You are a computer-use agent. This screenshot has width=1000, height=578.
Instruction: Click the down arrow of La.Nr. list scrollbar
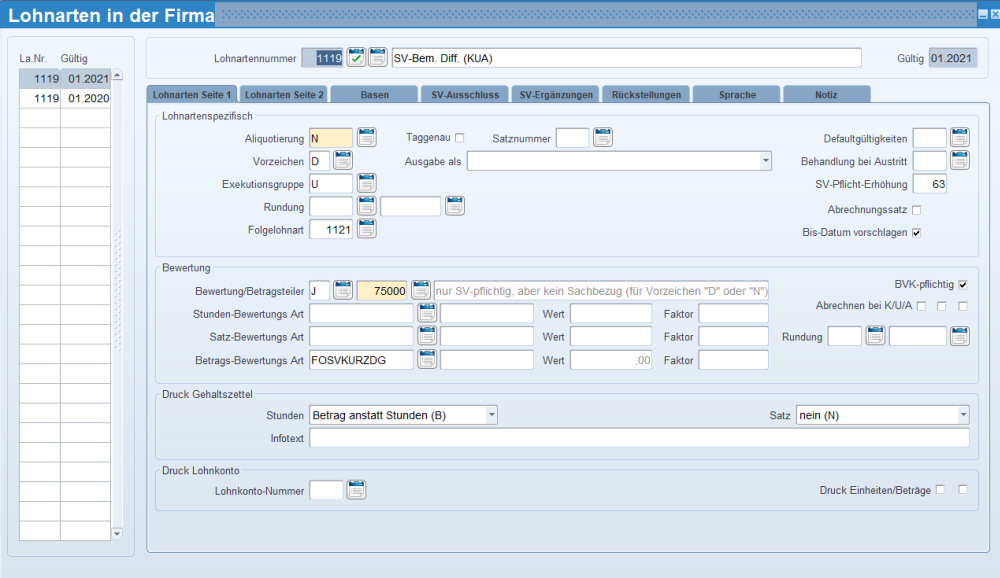coord(117,533)
